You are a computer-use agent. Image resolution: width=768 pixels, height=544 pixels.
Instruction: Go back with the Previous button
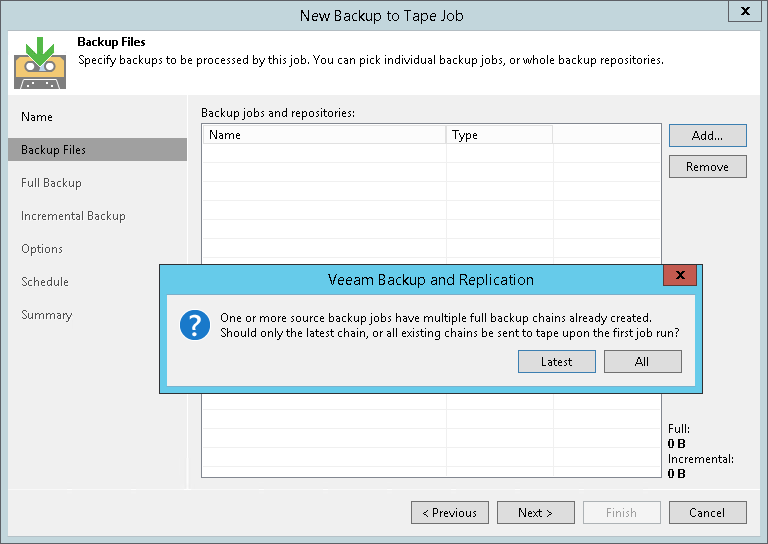[x=450, y=513]
